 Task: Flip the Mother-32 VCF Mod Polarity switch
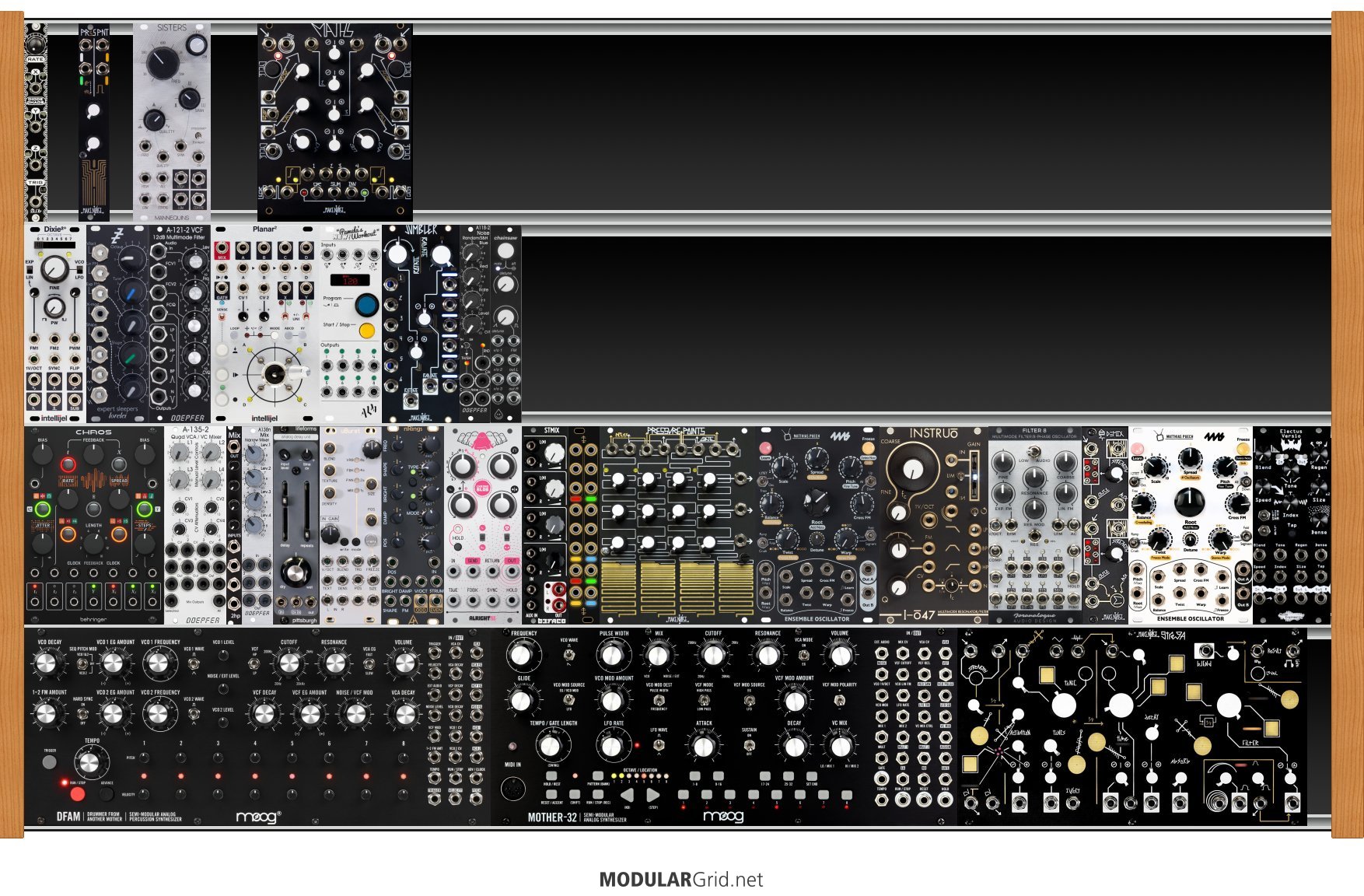pos(838,701)
